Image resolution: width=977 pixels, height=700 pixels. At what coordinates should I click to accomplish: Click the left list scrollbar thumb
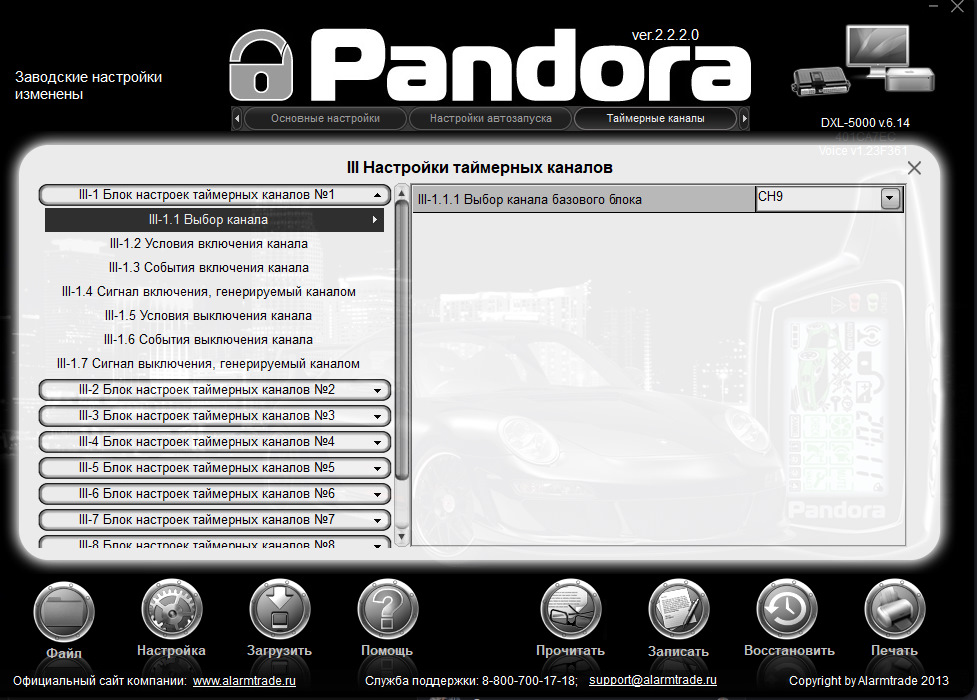(402, 340)
